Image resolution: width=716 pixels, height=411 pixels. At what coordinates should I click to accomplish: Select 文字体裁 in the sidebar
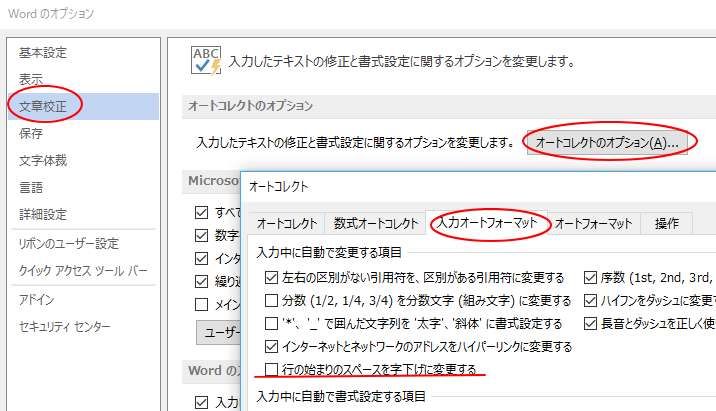coord(43,160)
